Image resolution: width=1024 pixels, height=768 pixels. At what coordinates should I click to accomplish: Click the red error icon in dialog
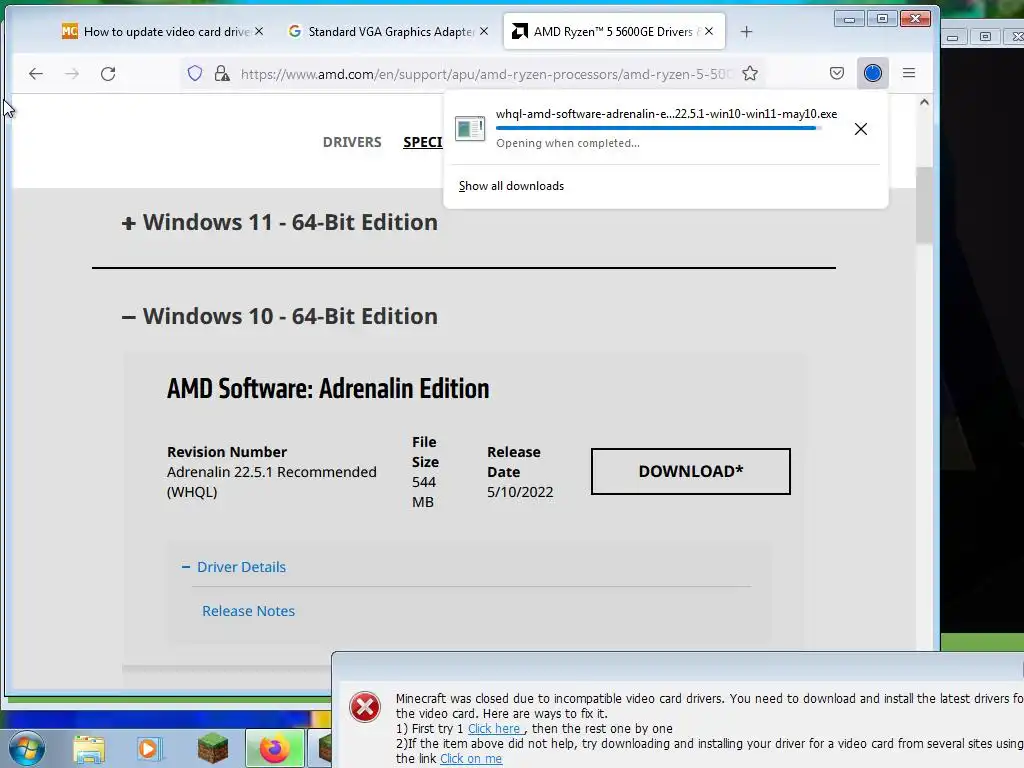tap(365, 708)
